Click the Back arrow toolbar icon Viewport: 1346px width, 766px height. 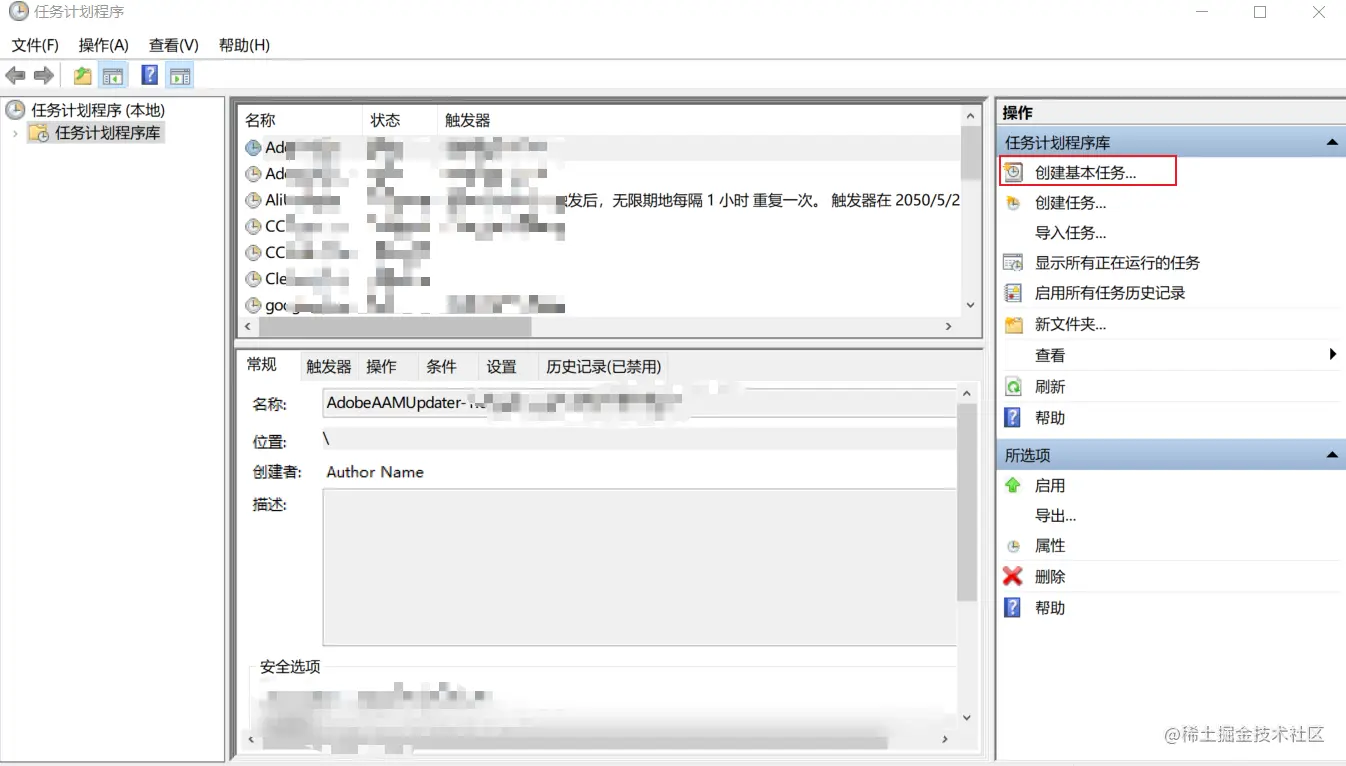click(15, 76)
